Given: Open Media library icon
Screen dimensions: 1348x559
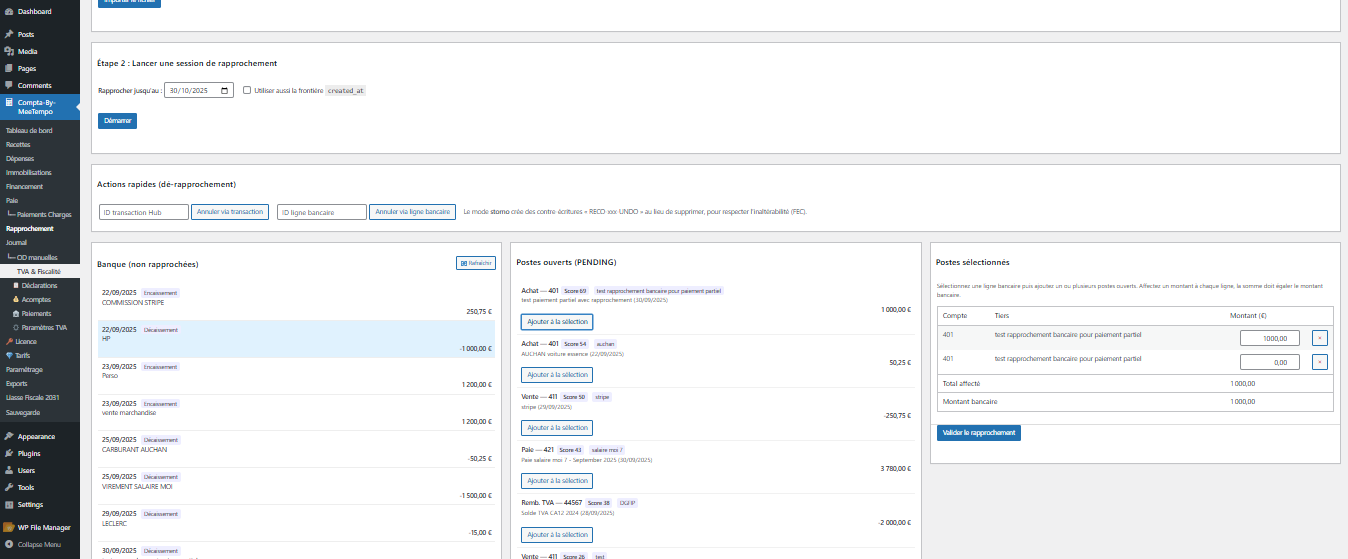Looking at the screenshot, I should pos(9,51).
